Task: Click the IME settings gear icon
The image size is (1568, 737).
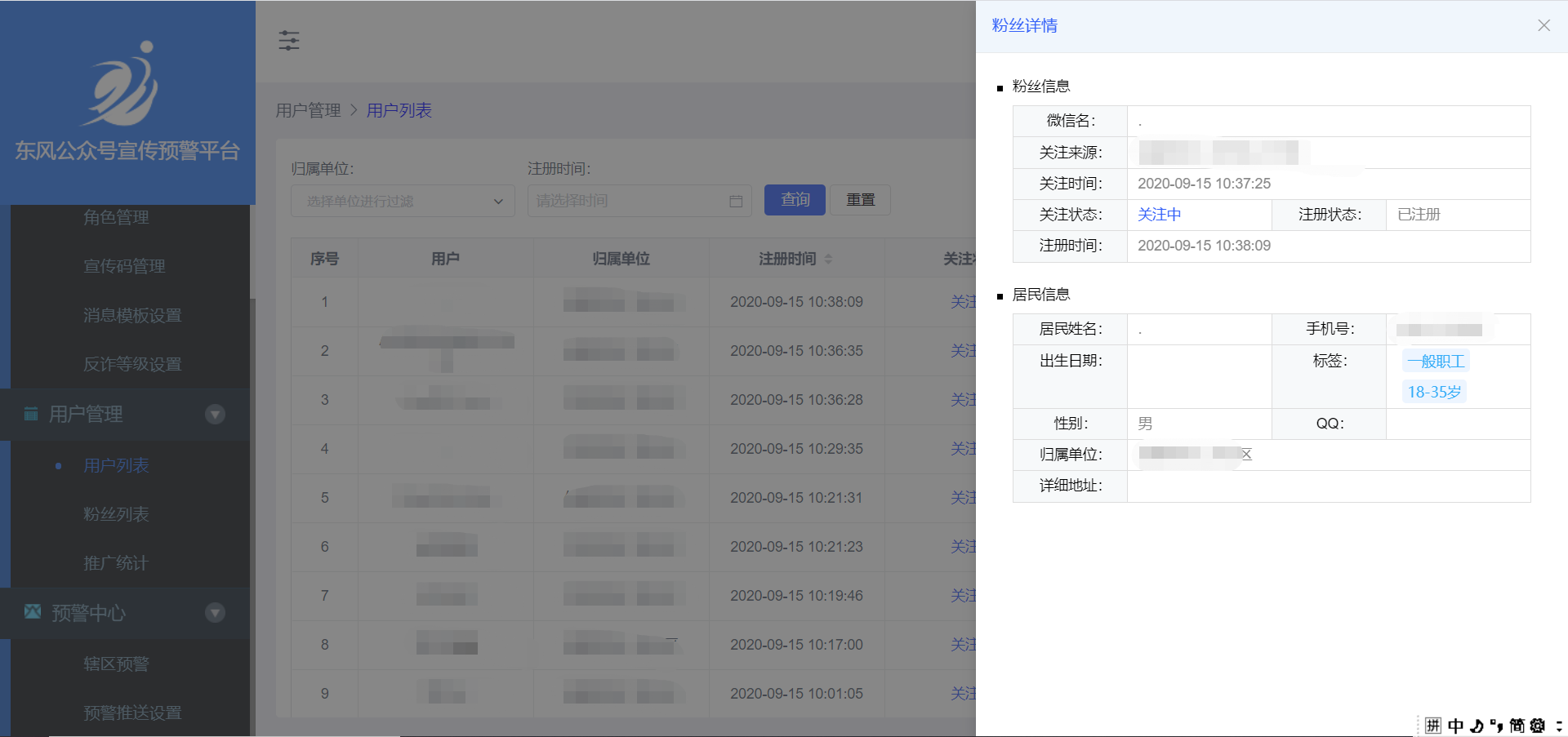Action: [x=1538, y=726]
